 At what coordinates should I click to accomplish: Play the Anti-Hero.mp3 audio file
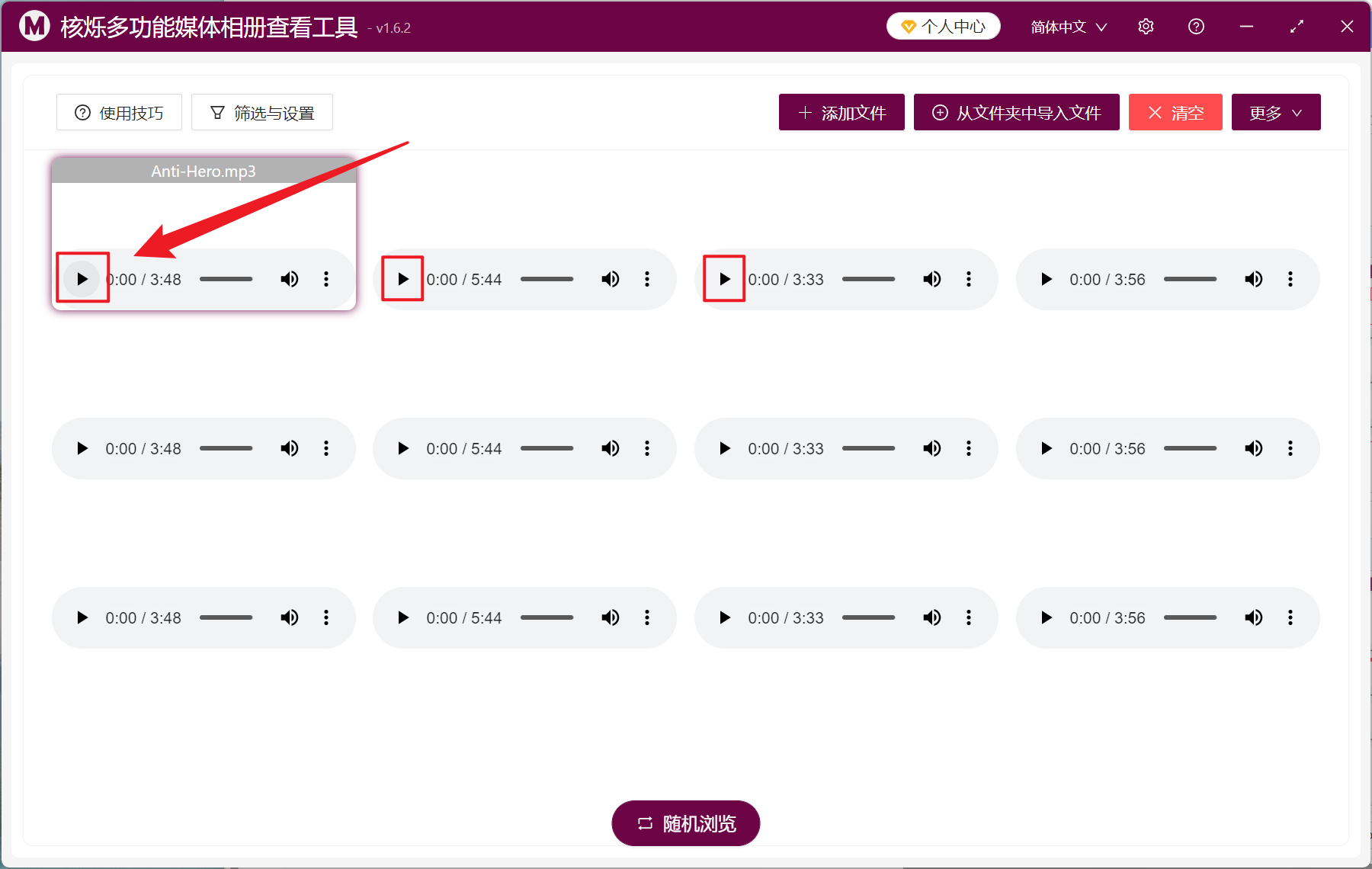(x=82, y=279)
